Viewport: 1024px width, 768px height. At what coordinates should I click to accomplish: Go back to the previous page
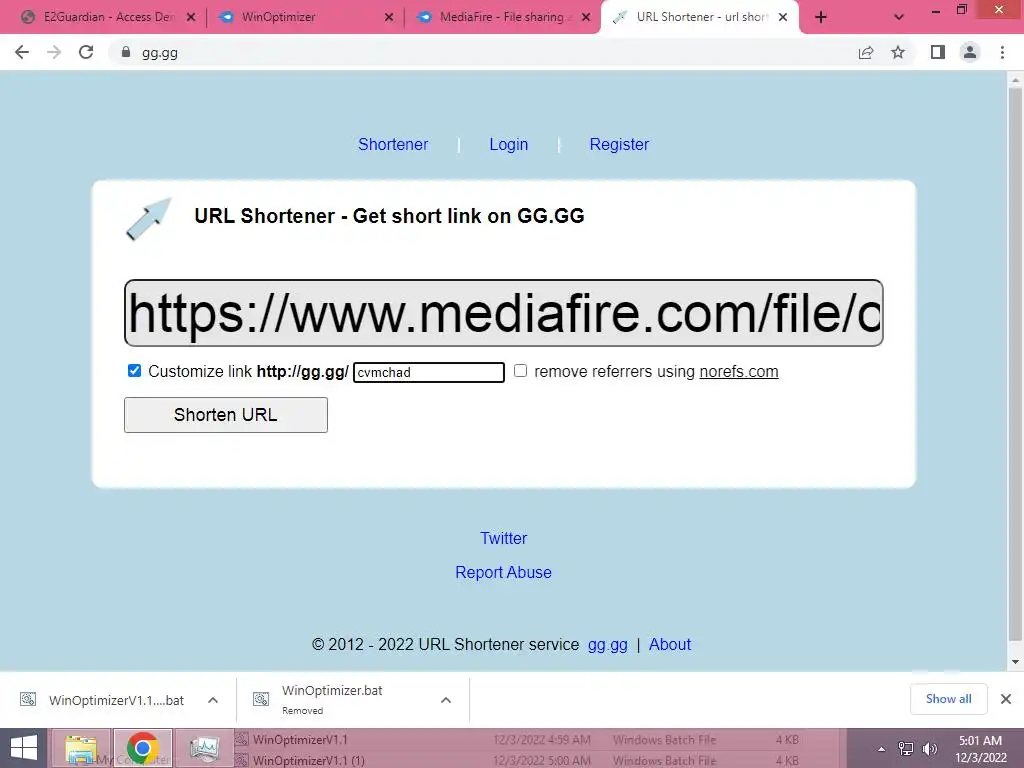click(x=22, y=52)
